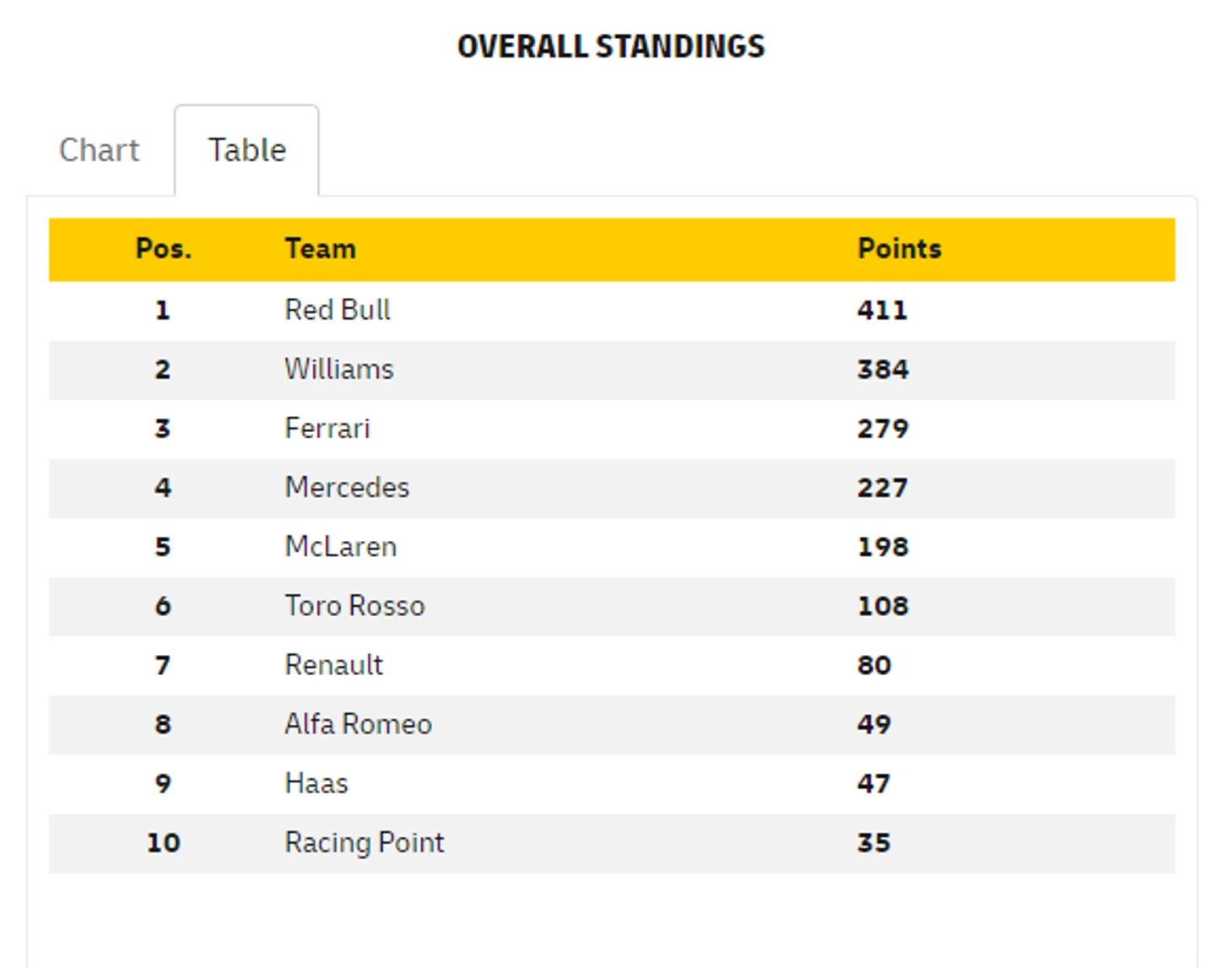The height and width of the screenshot is (968, 1232).
Task: Click the Williams team name
Action: (339, 370)
